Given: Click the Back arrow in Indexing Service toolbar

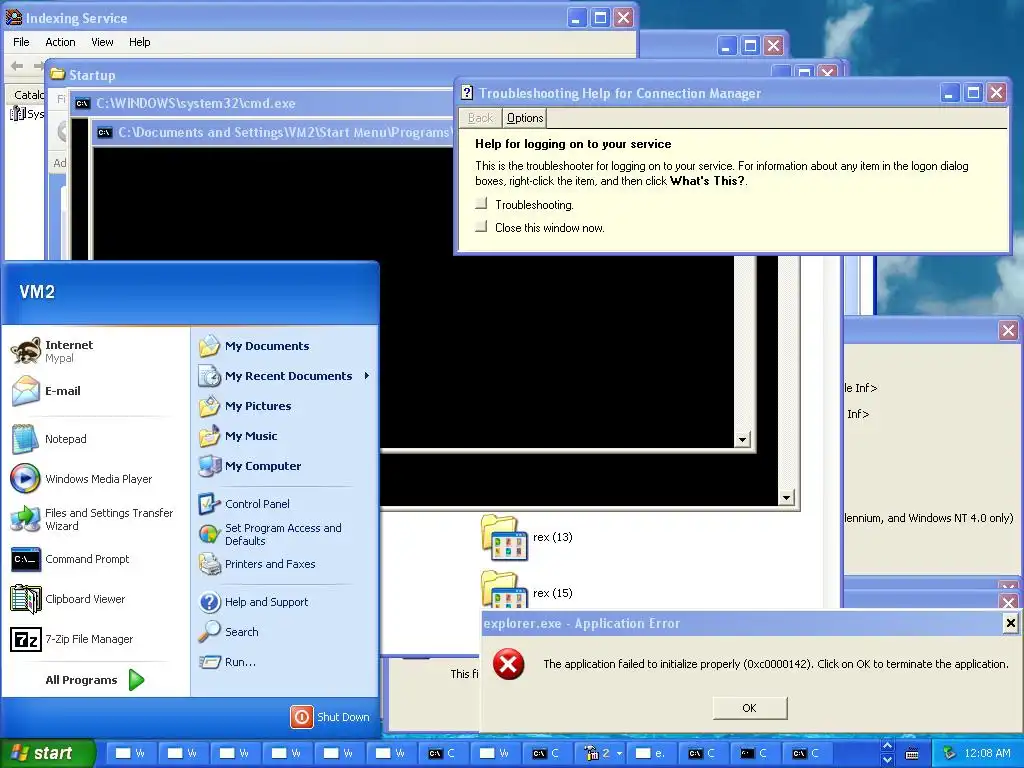Looking at the screenshot, I should click(18, 65).
